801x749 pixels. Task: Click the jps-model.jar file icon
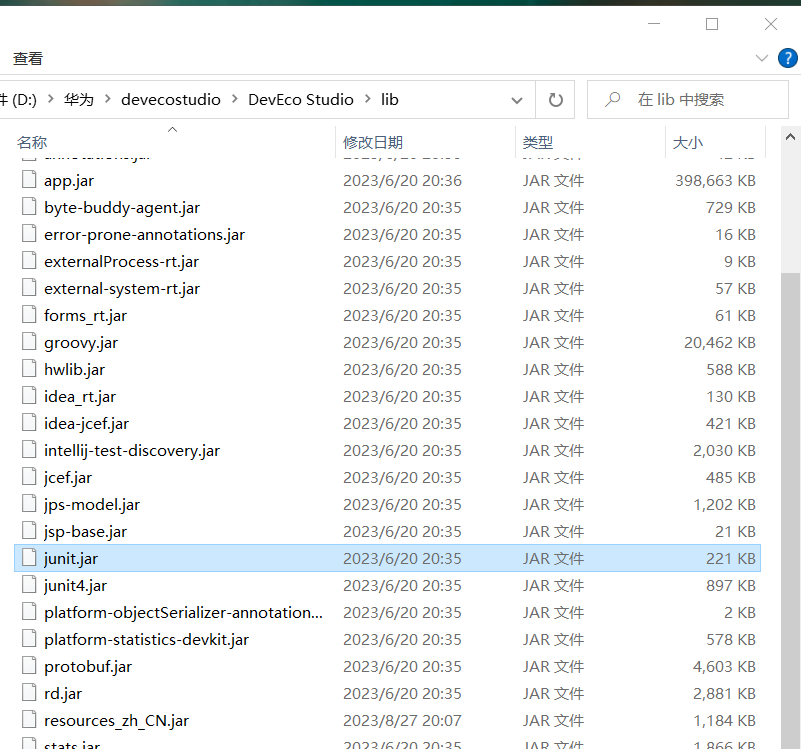pos(29,504)
